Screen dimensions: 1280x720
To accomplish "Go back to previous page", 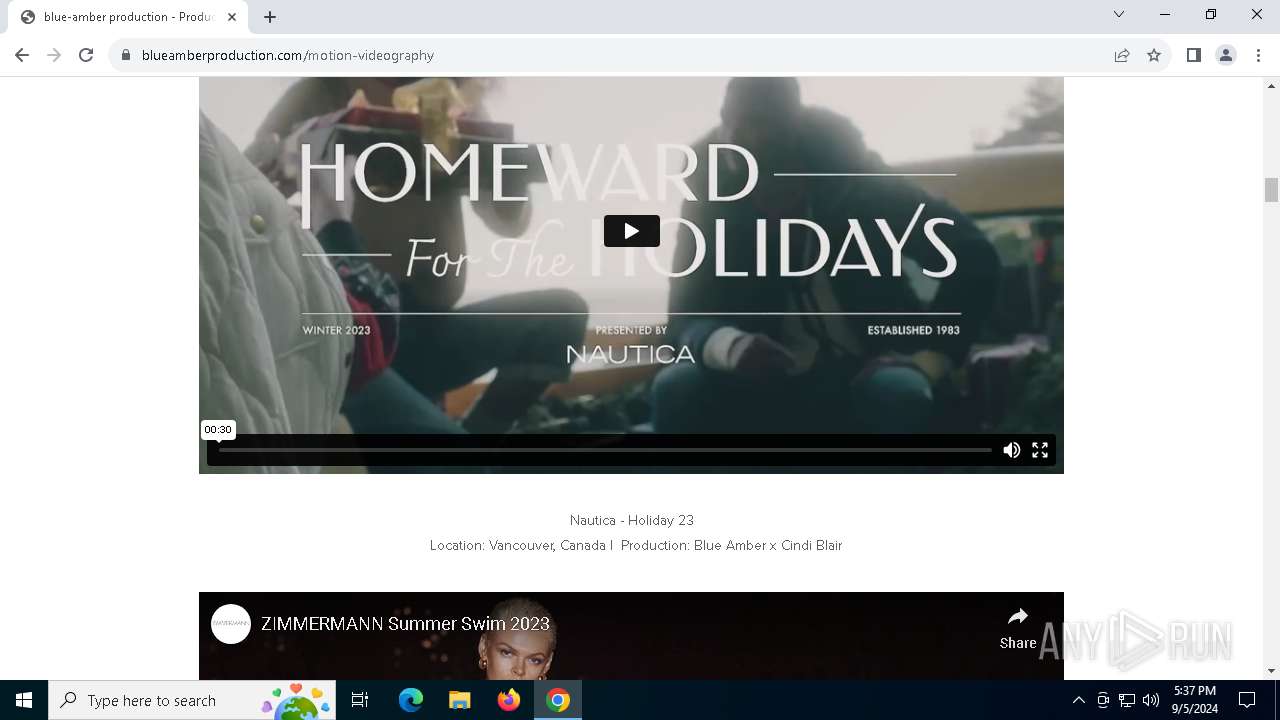I will 22,55.
